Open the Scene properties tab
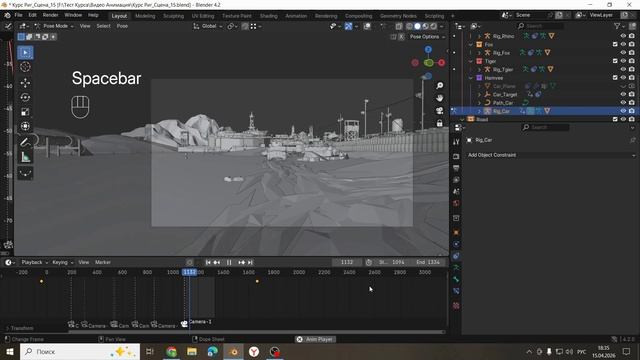This screenshot has width=640, height=360. tap(456, 191)
